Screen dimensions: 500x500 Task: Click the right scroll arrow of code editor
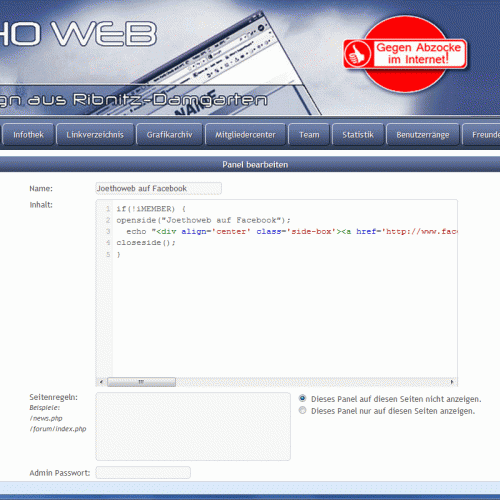[x=452, y=382]
